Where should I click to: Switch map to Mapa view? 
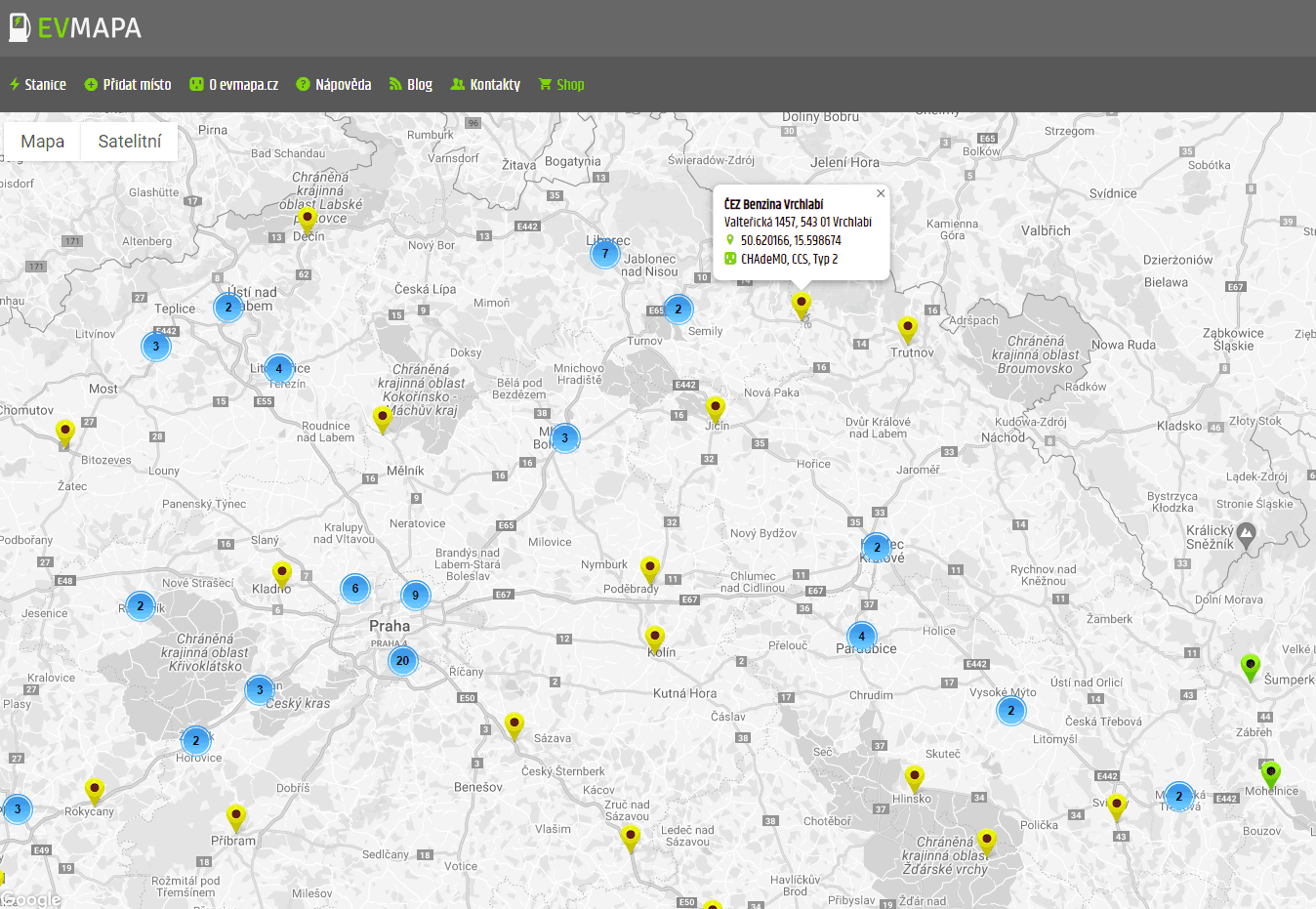(43, 142)
